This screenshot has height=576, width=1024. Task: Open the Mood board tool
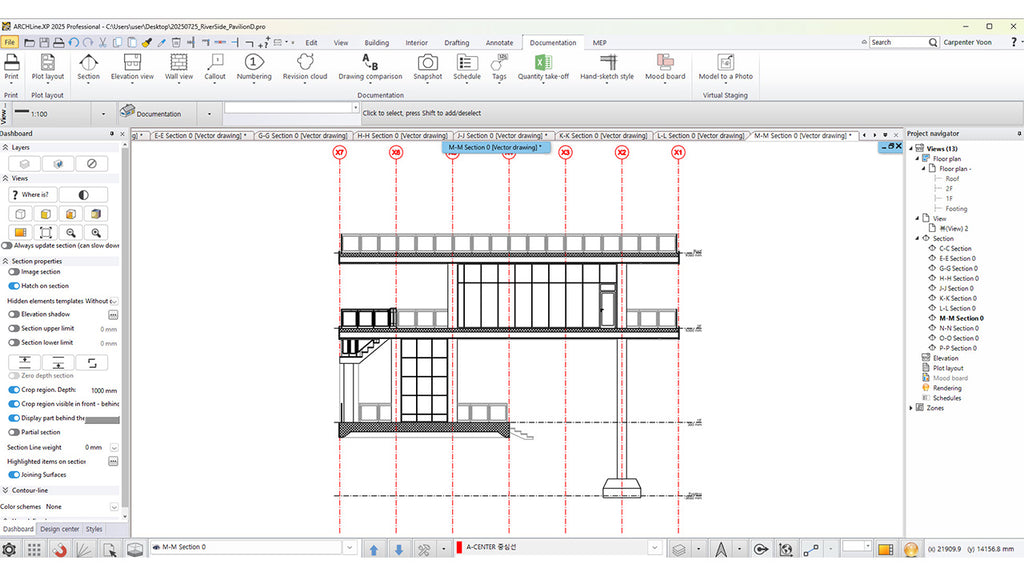pos(665,67)
